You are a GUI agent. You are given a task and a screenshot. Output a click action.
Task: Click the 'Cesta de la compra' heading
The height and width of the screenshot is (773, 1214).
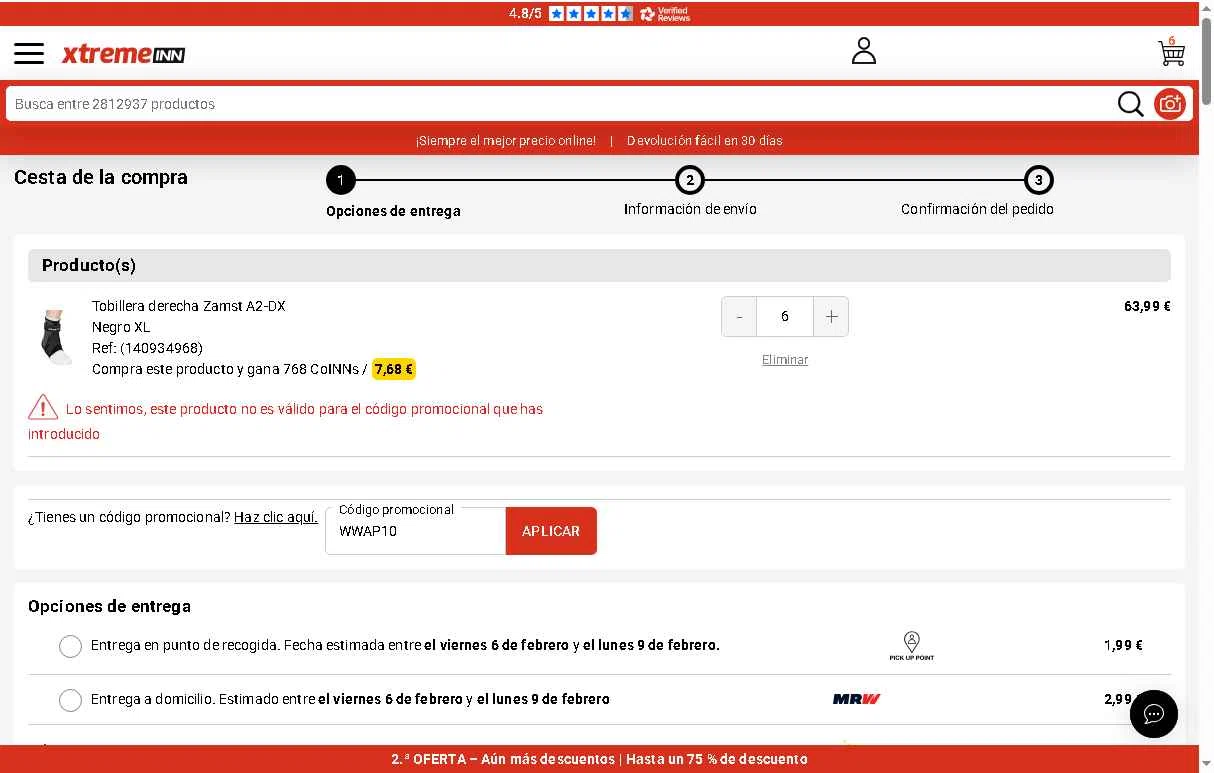(101, 177)
